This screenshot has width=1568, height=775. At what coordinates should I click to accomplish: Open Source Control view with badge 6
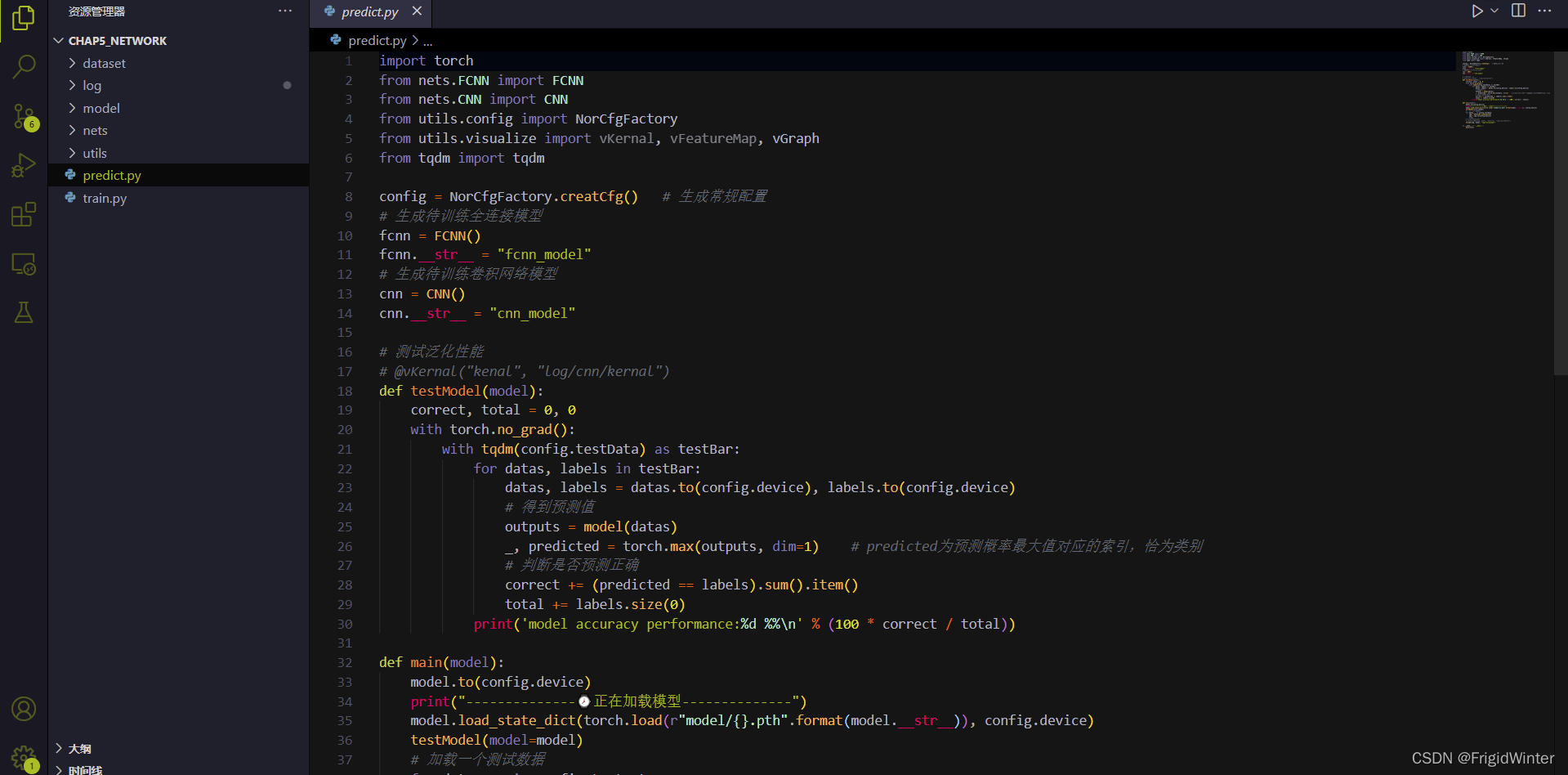(x=24, y=117)
